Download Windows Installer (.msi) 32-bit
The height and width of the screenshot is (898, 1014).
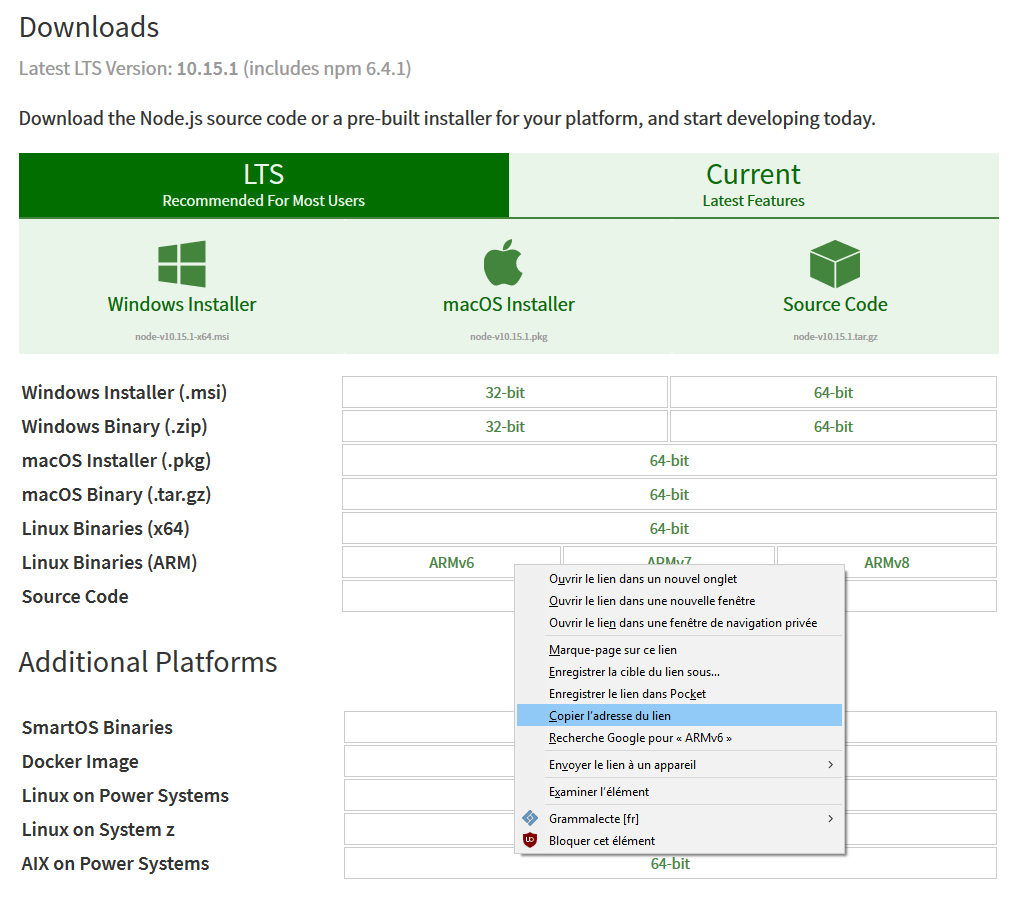(x=504, y=392)
